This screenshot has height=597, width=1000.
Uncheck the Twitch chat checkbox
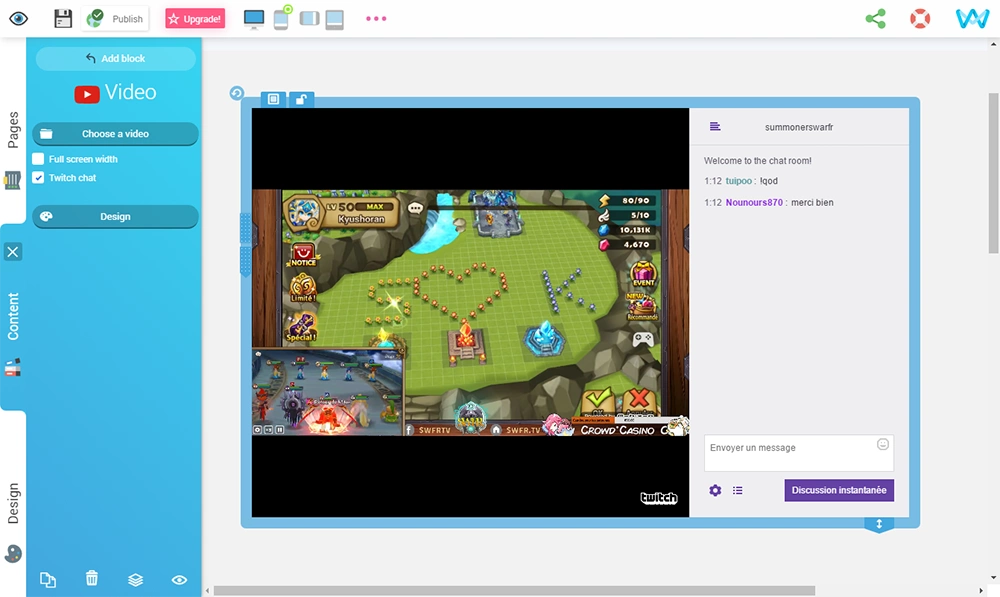(x=38, y=177)
